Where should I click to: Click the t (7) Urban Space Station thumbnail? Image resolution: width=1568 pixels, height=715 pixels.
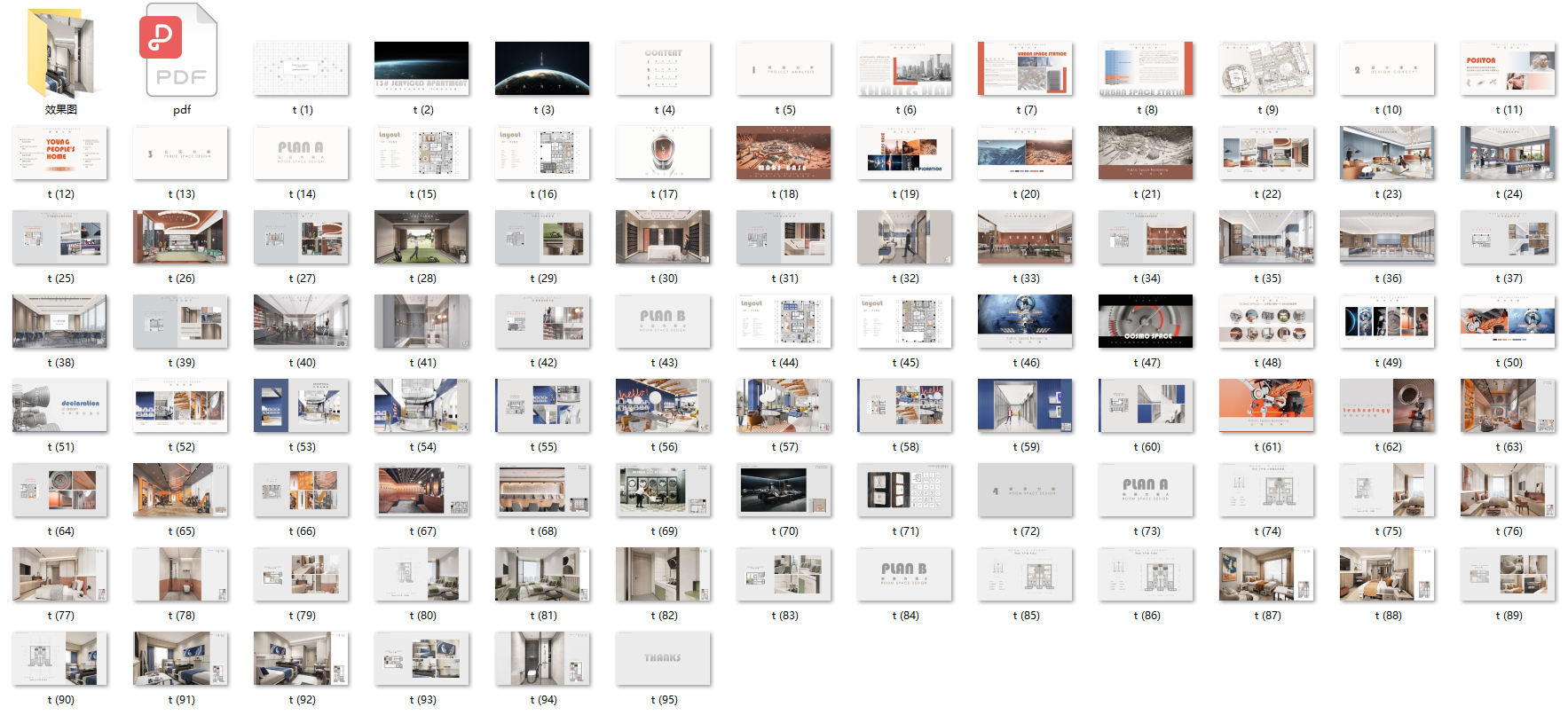(x=1025, y=68)
